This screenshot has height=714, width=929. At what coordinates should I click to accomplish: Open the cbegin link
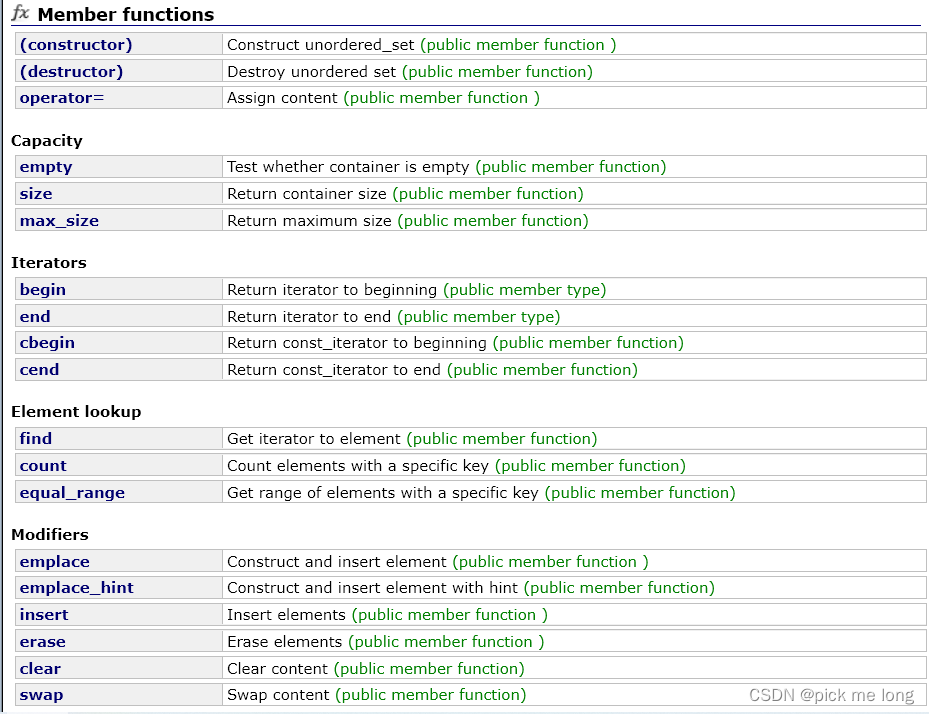[x=47, y=343]
